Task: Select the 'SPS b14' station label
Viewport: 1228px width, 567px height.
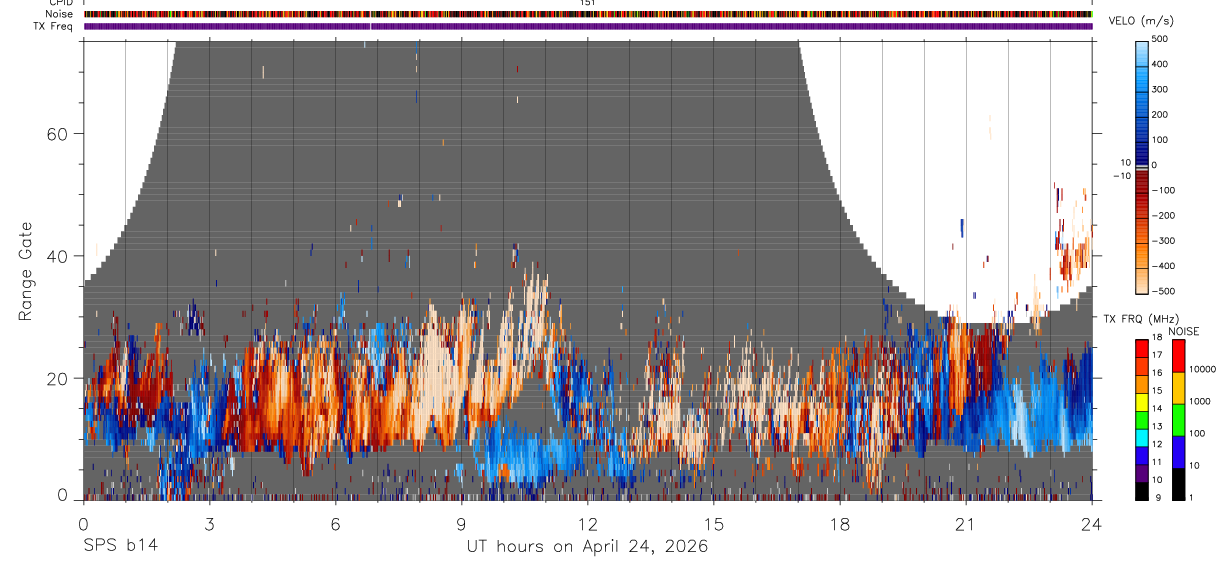Action: coord(120,546)
